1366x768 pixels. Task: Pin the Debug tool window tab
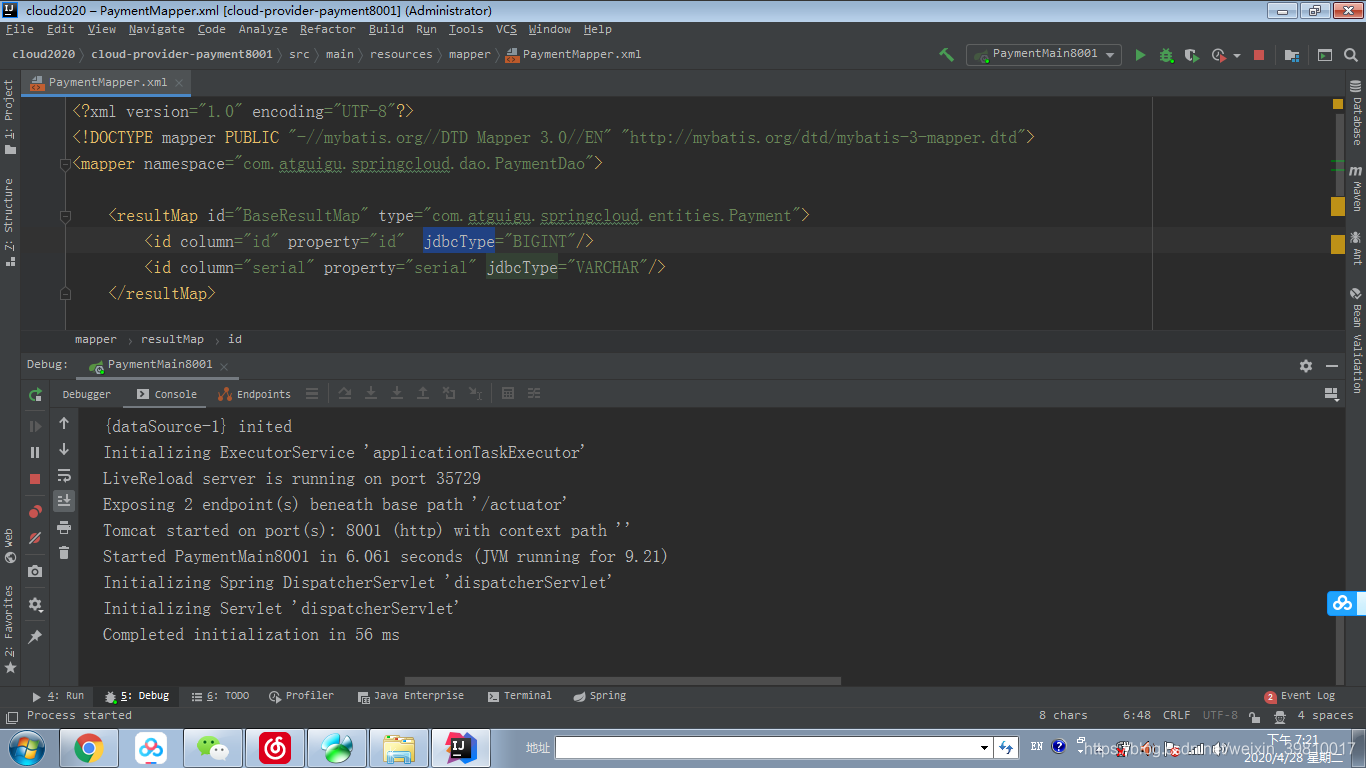(x=34, y=635)
